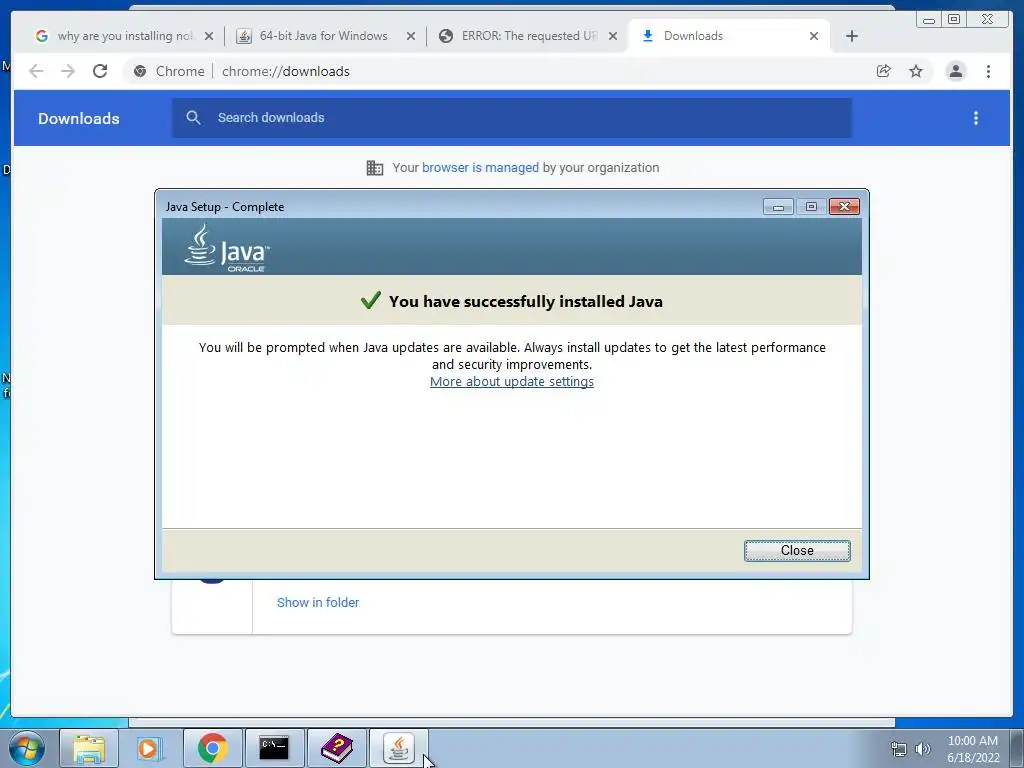
Task: Close the 64-bit Java for Windows tab
Action: pos(411,36)
